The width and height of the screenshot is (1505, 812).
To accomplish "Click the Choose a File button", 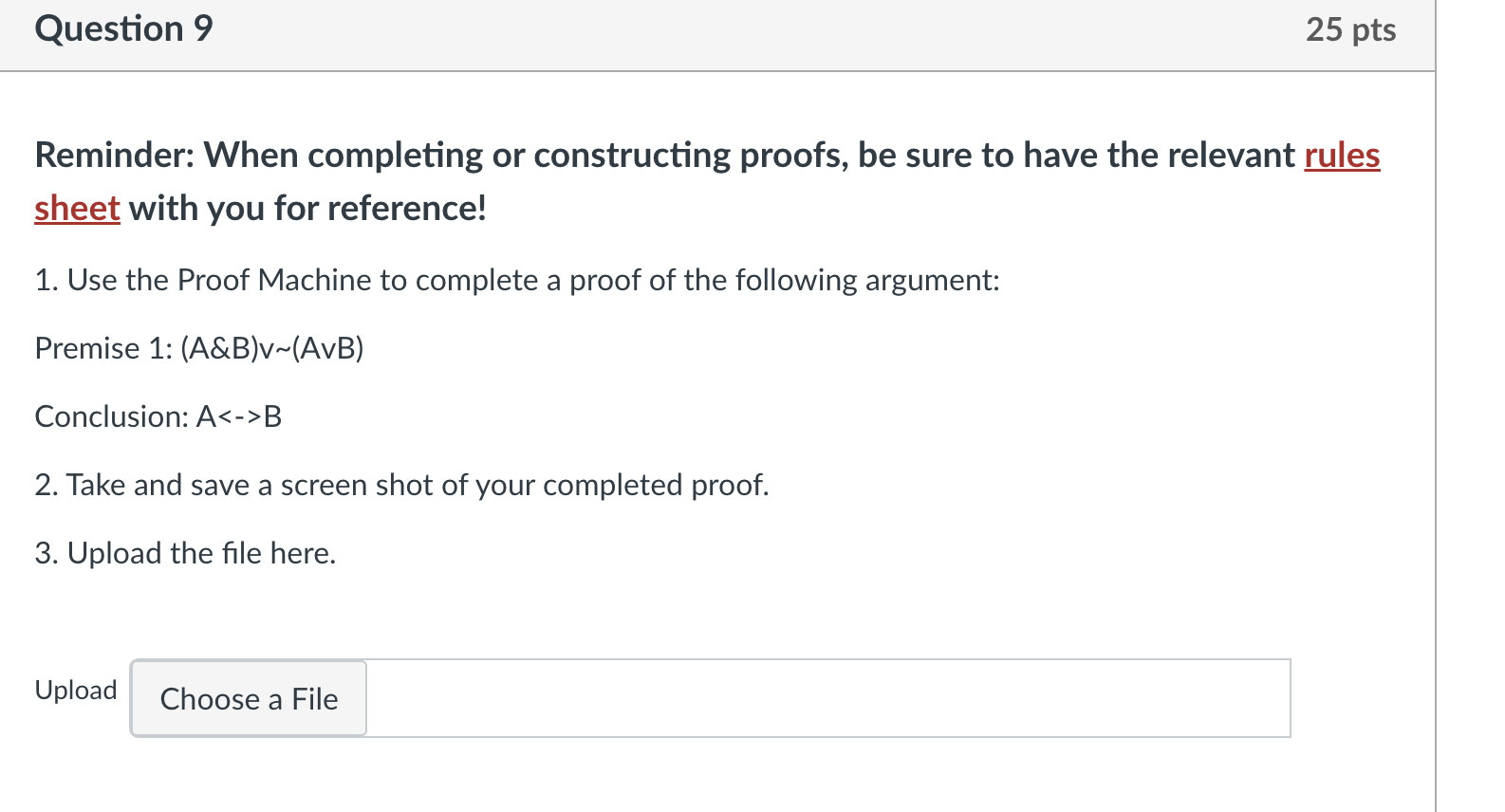I will [x=248, y=699].
